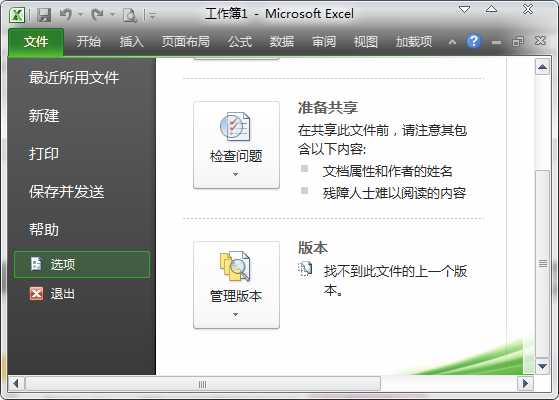The height and width of the screenshot is (400, 559).
Task: Click the horizontal scrollbar thumb
Action: point(202,384)
